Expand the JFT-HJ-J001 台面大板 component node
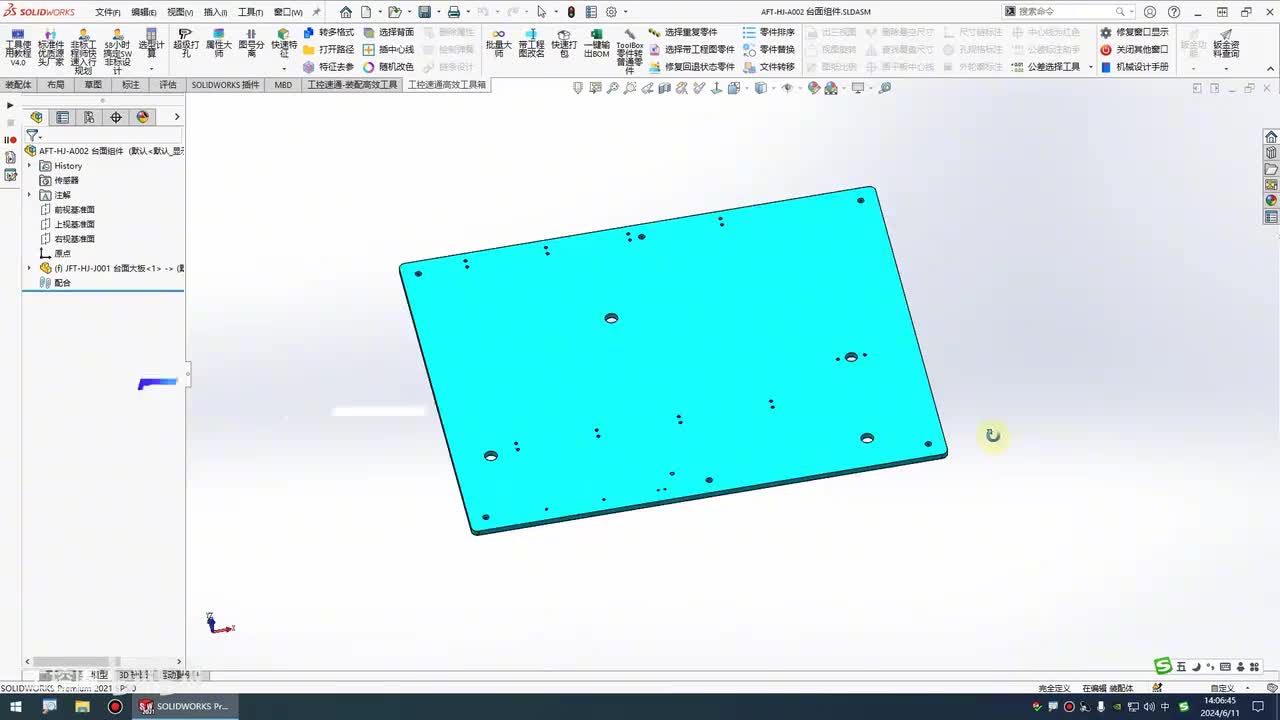This screenshot has width=1280, height=720. (x=29, y=268)
